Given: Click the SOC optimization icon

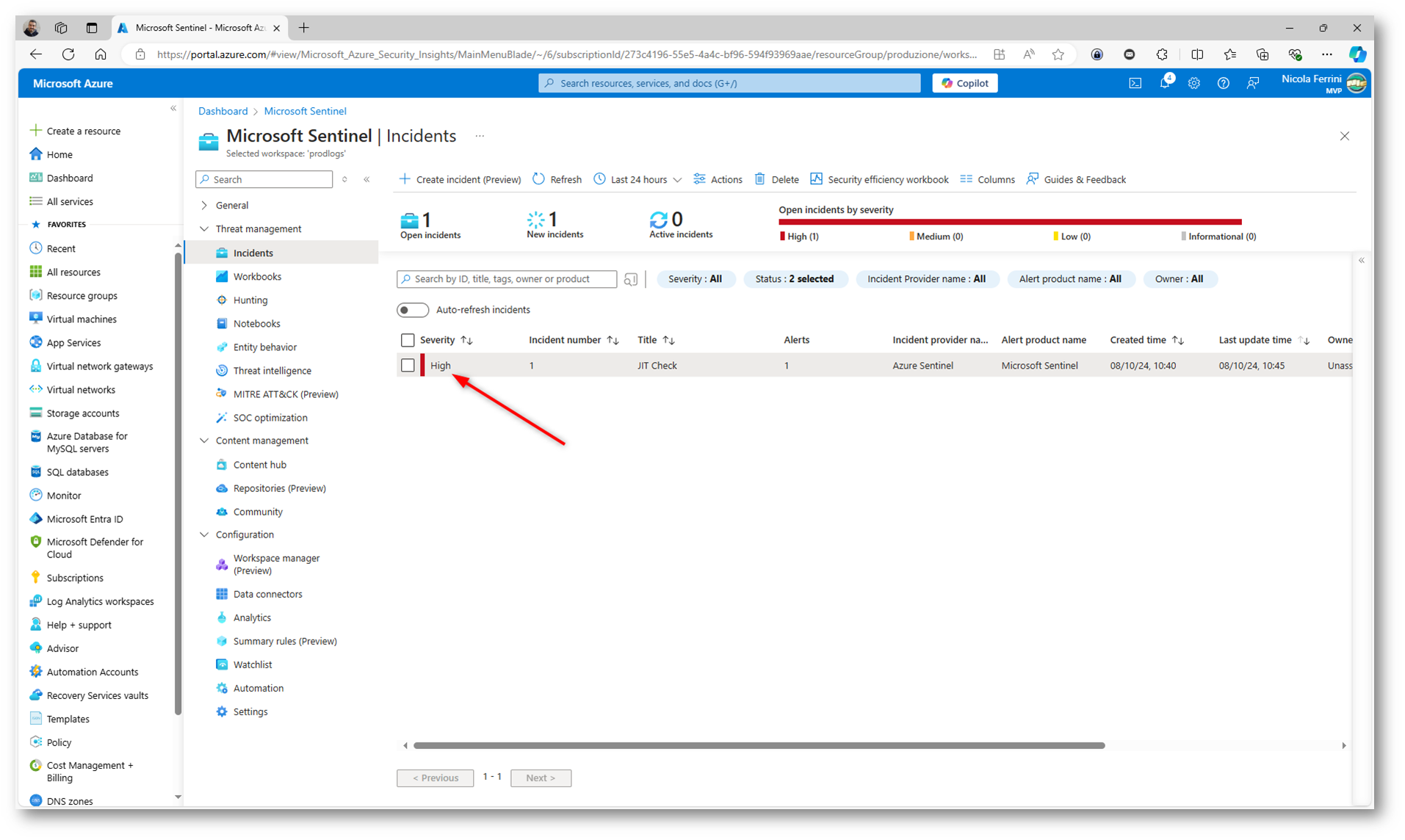Looking at the screenshot, I should pos(222,417).
